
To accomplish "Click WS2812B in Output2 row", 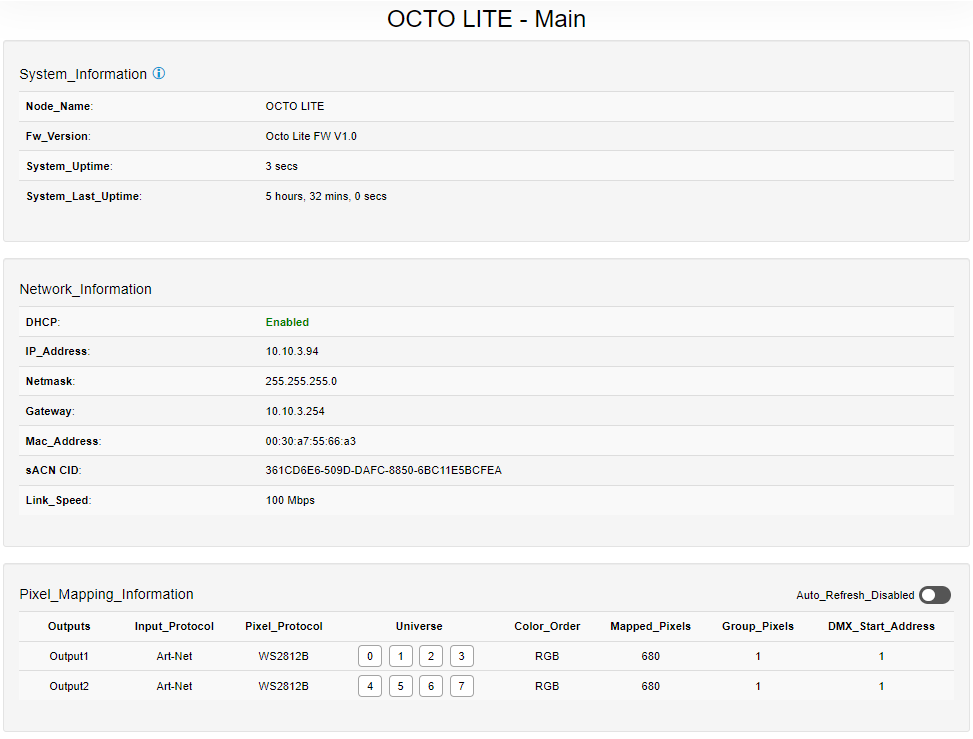I will point(284,686).
